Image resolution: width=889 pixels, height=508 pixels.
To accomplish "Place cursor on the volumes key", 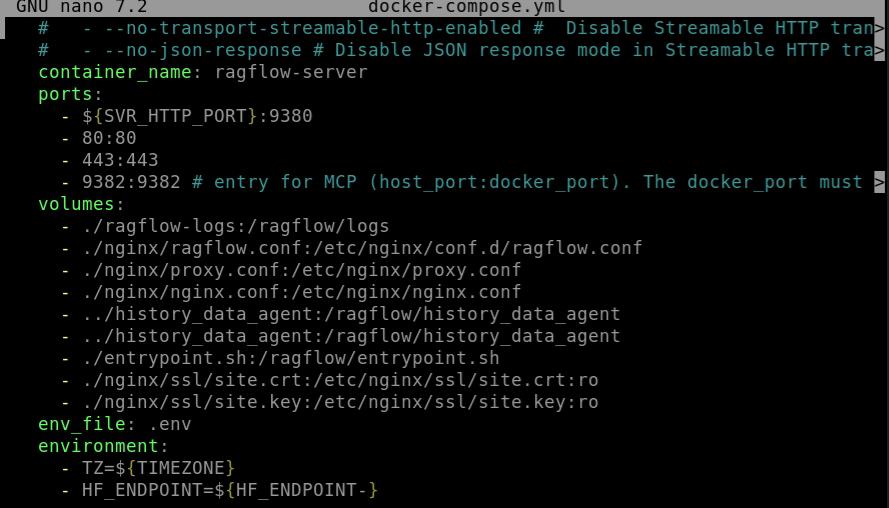I will coord(76,204).
